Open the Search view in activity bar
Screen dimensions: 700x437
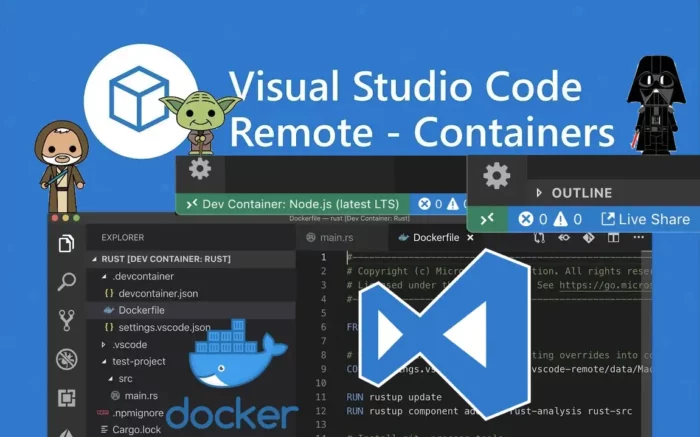click(67, 282)
